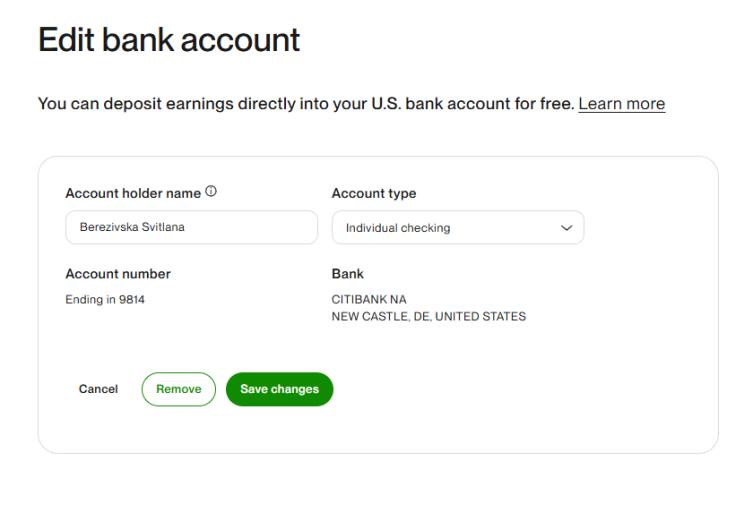Screen dimensions: 753x512
Task: Click the Account number label
Action: (x=118, y=274)
